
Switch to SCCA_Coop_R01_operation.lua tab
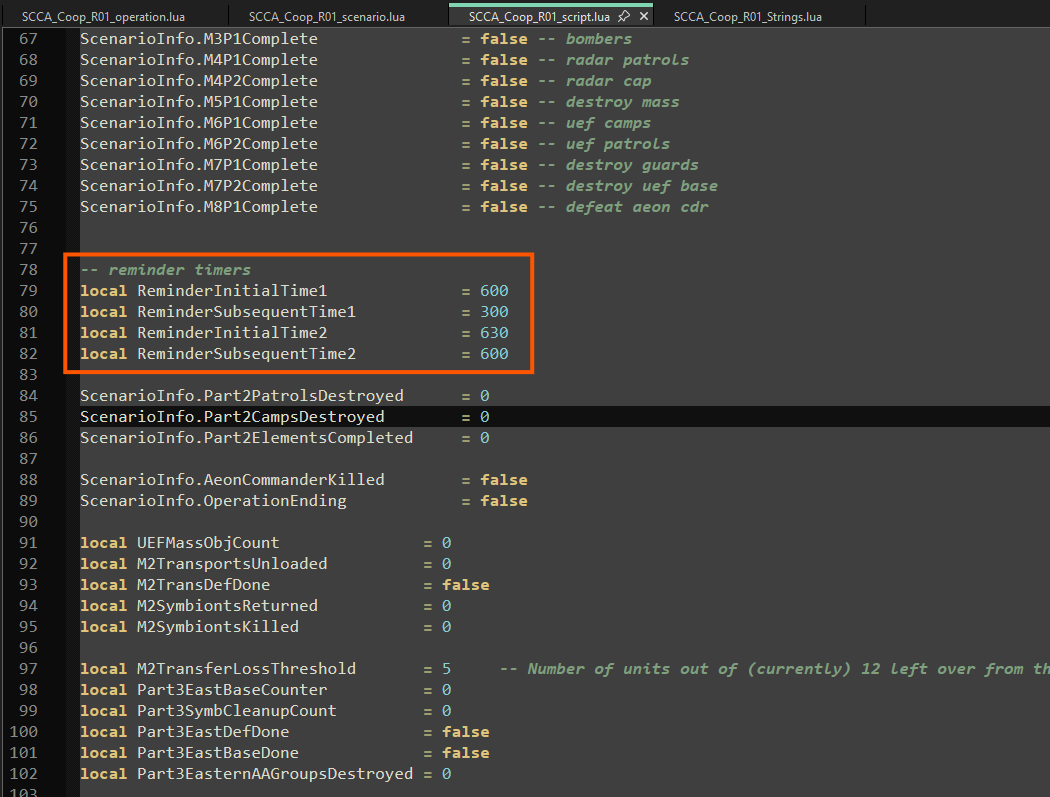point(103,17)
